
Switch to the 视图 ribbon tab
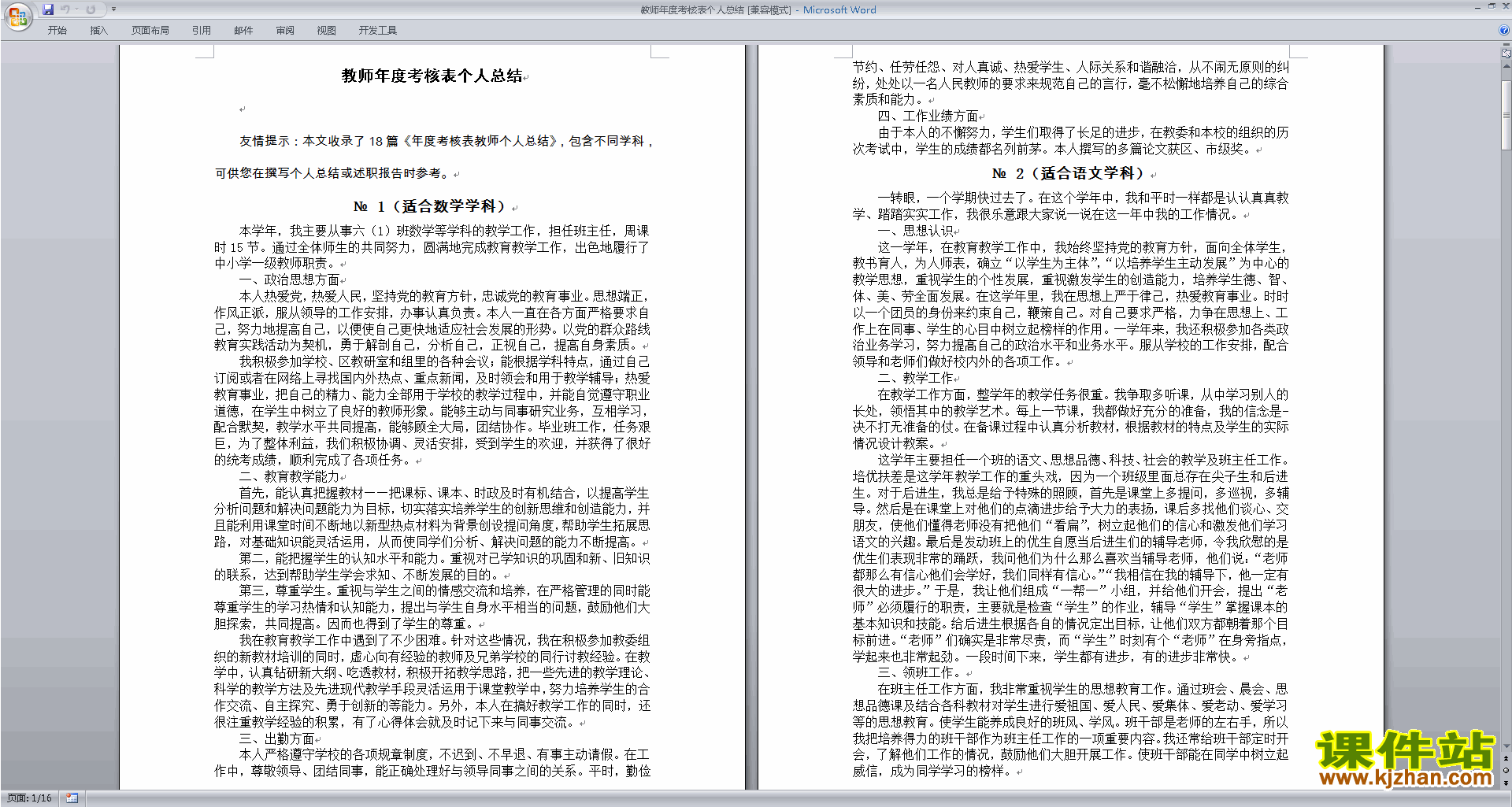coord(326,31)
